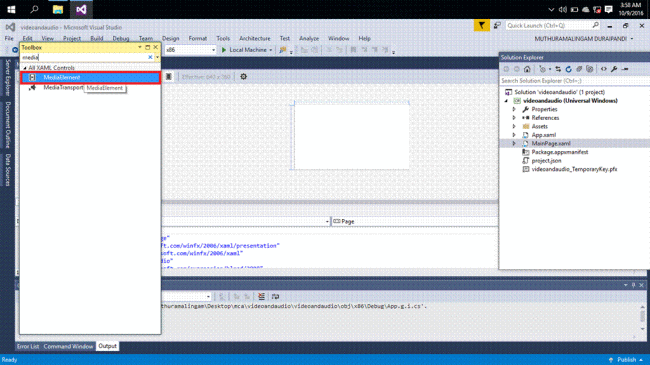Select MediaElement in the Toolbox list
The width and height of the screenshot is (650, 365).
click(90, 78)
